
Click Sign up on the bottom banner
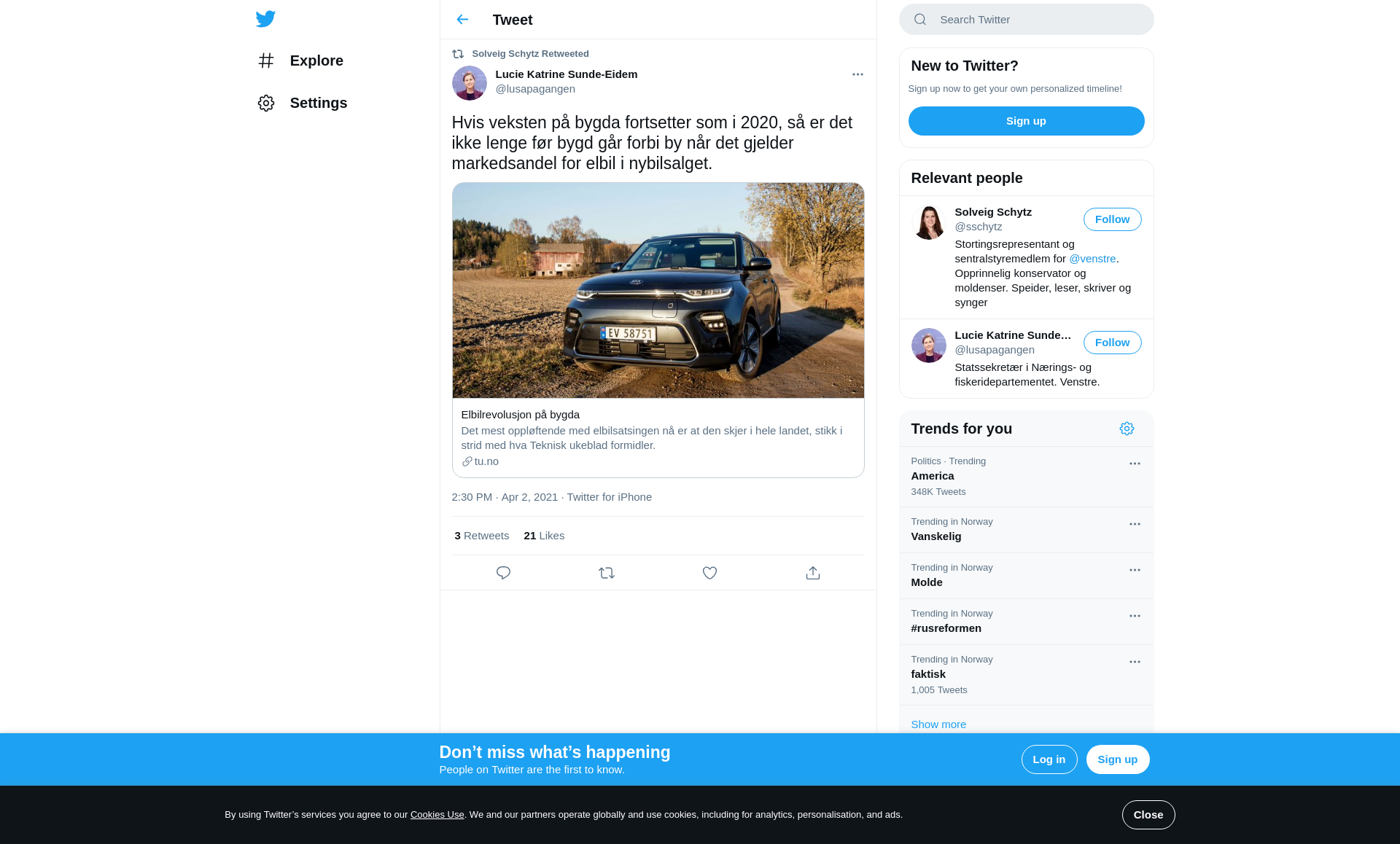pyautogui.click(x=1117, y=759)
